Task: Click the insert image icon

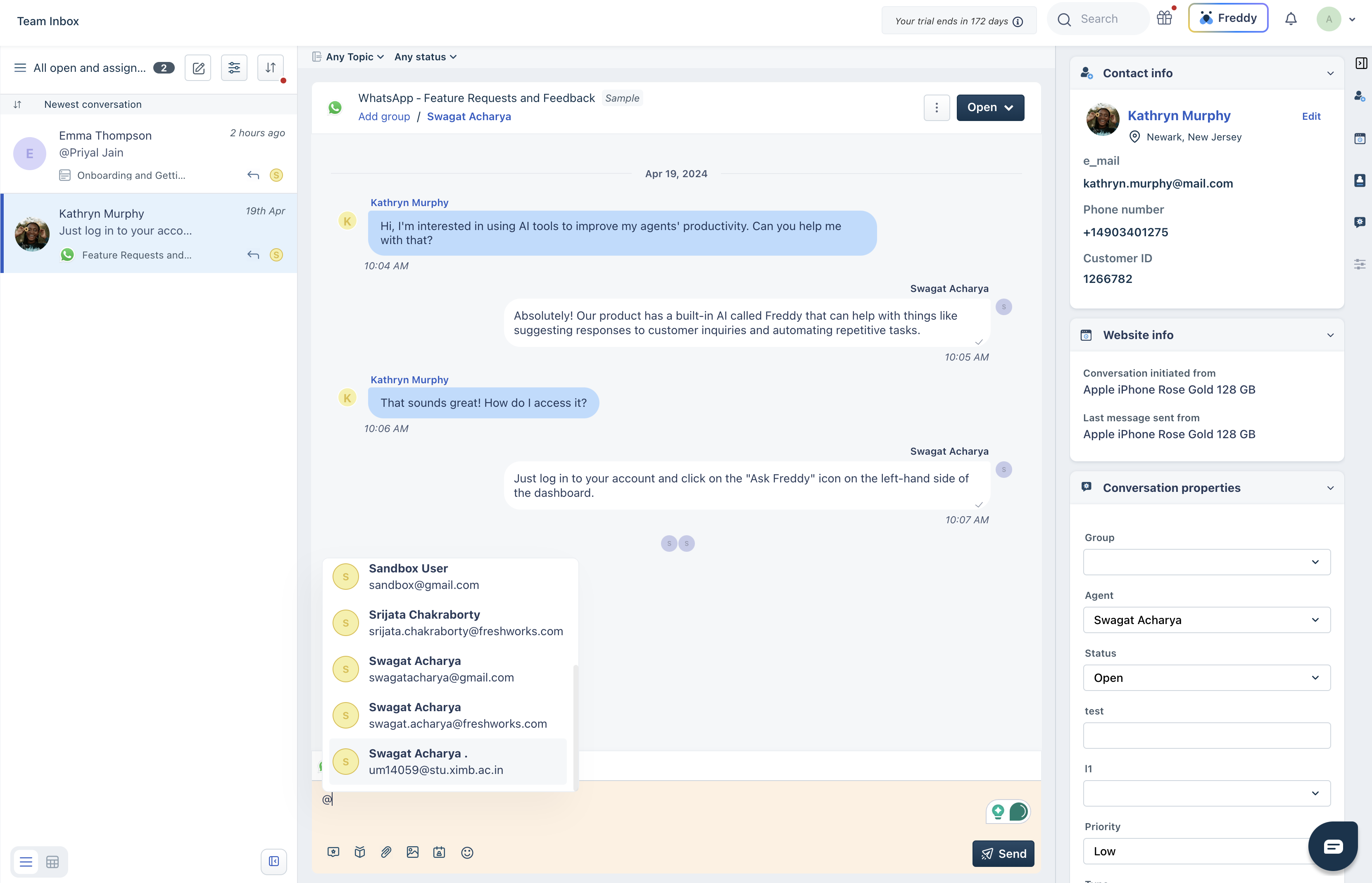Action: [412, 852]
